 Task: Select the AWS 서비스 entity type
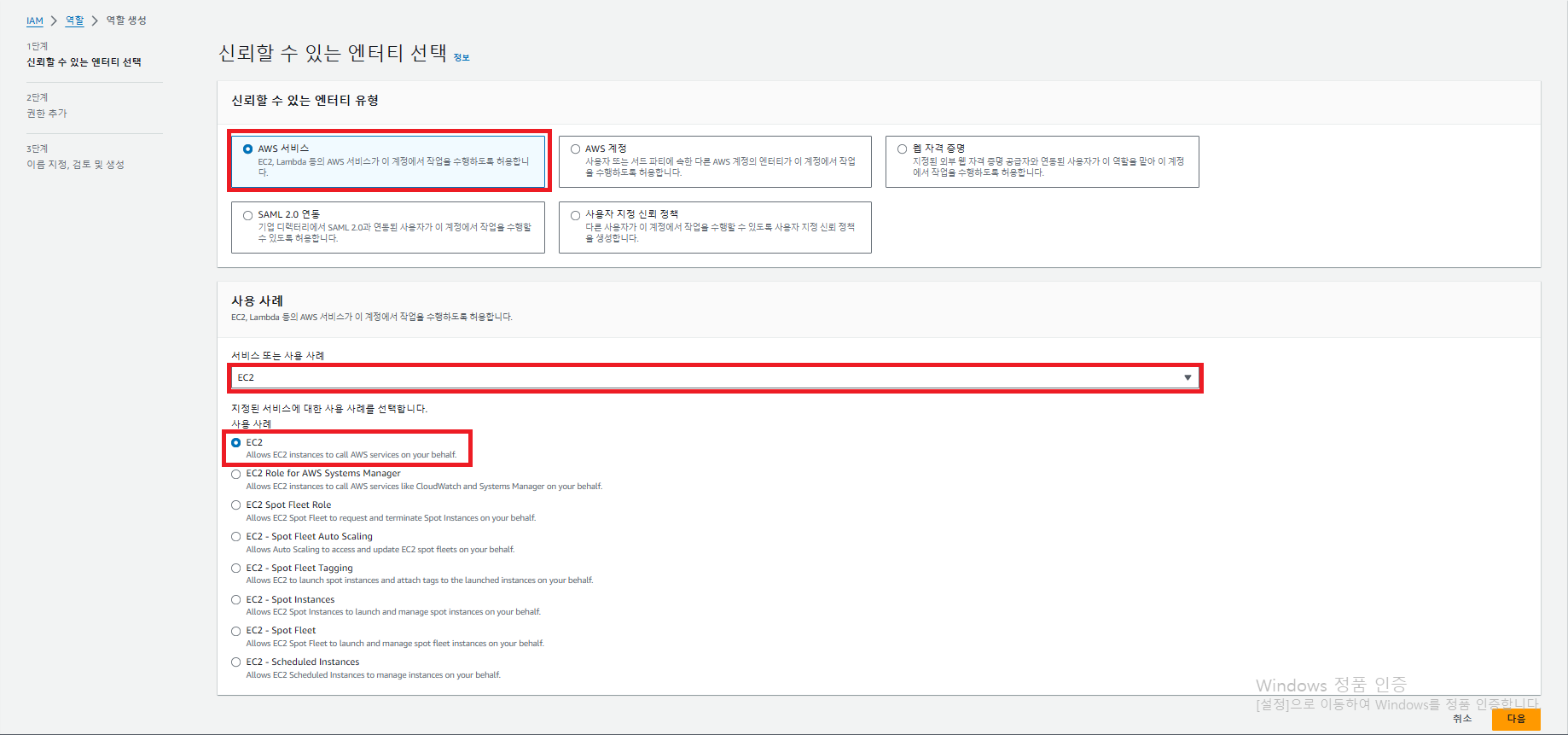[388, 160]
